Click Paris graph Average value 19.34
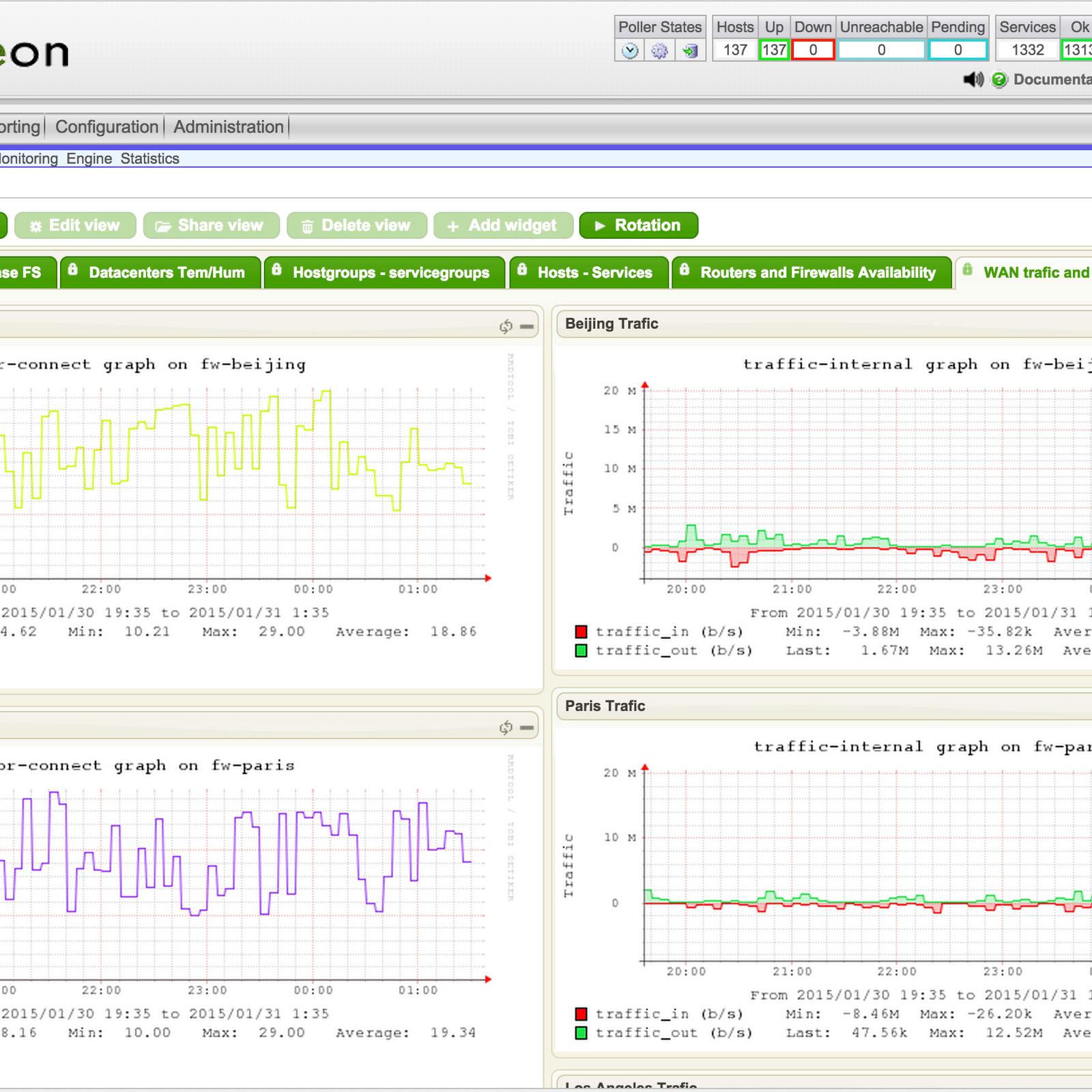Screen dimensions: 1092x1092 [453, 1033]
